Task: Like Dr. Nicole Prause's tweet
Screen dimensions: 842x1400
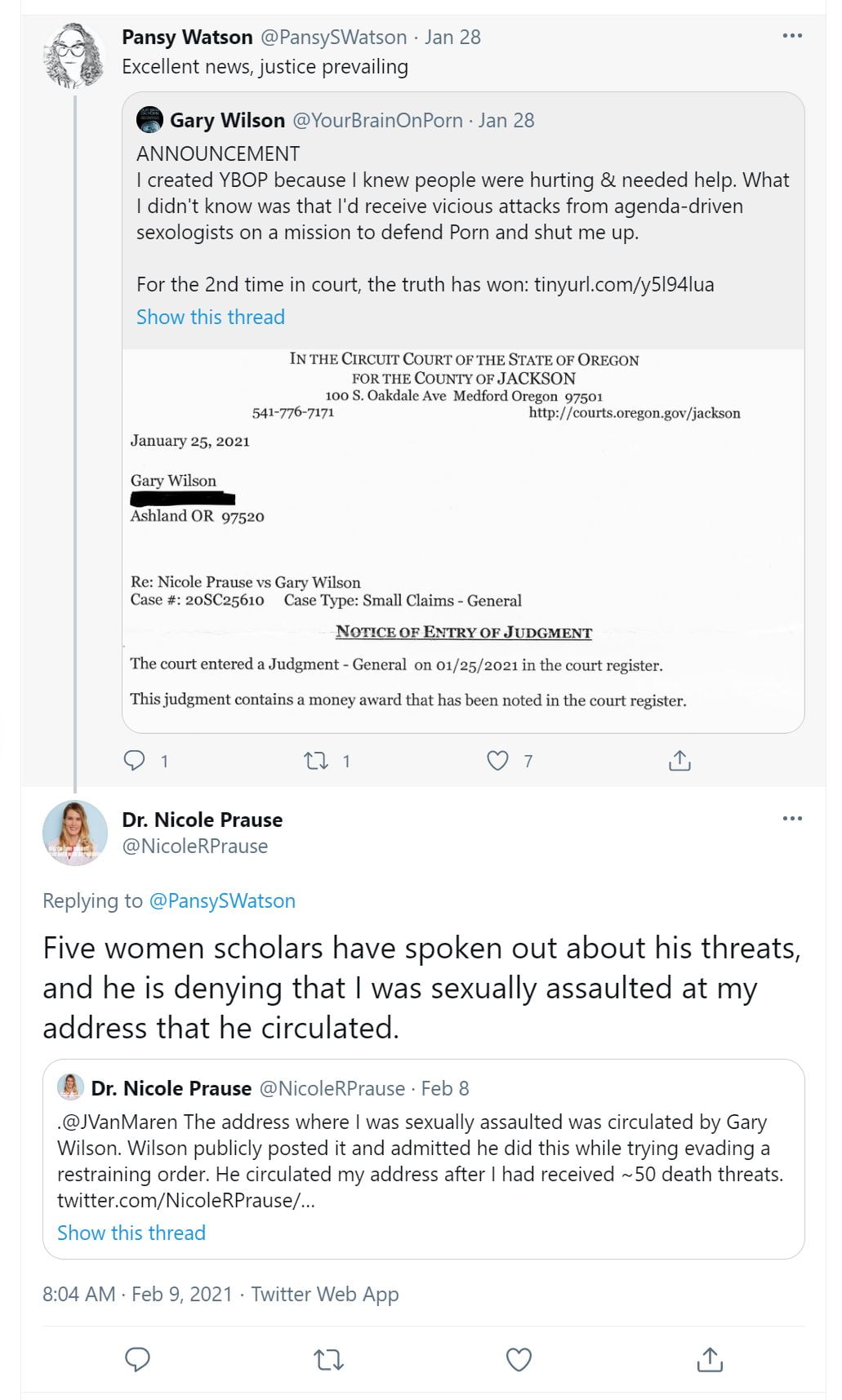Action: tap(519, 1359)
